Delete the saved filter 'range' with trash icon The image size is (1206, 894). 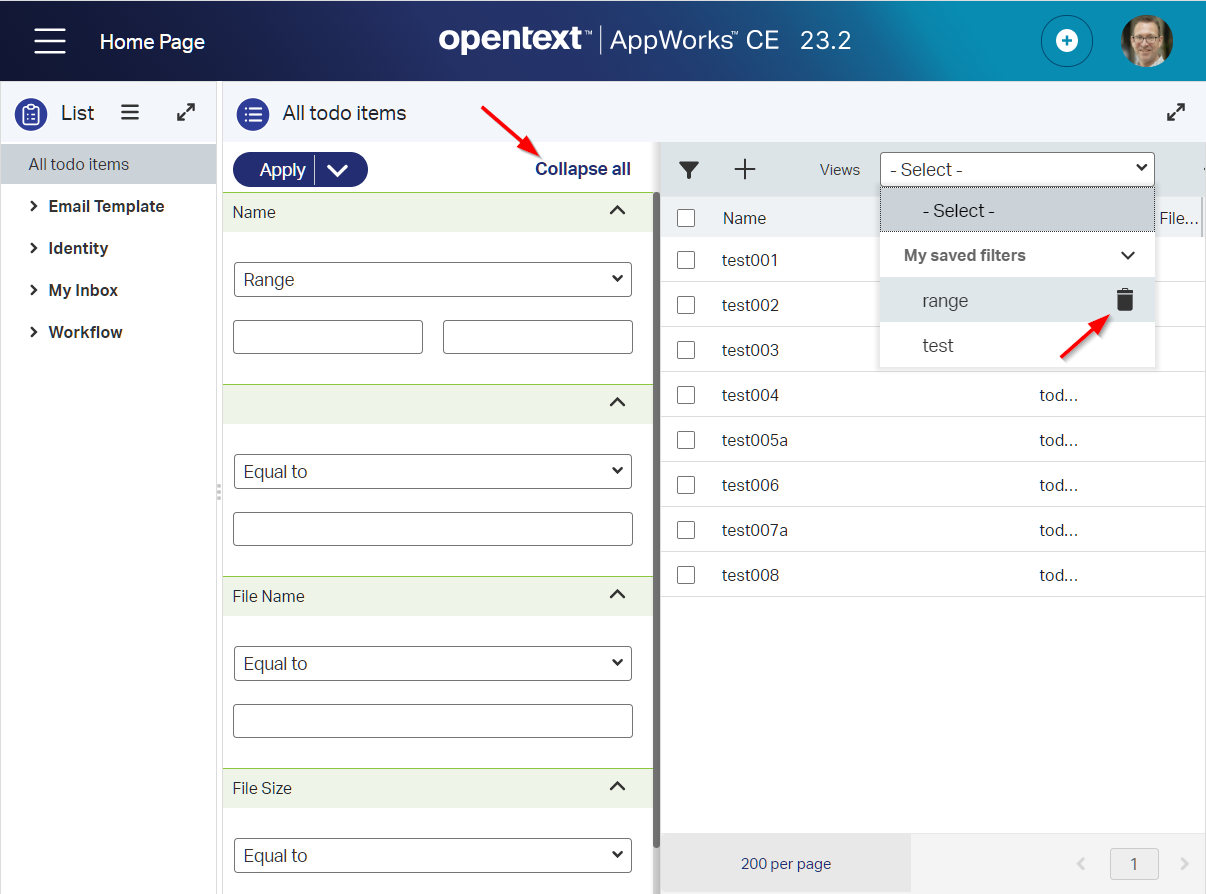[x=1125, y=300]
